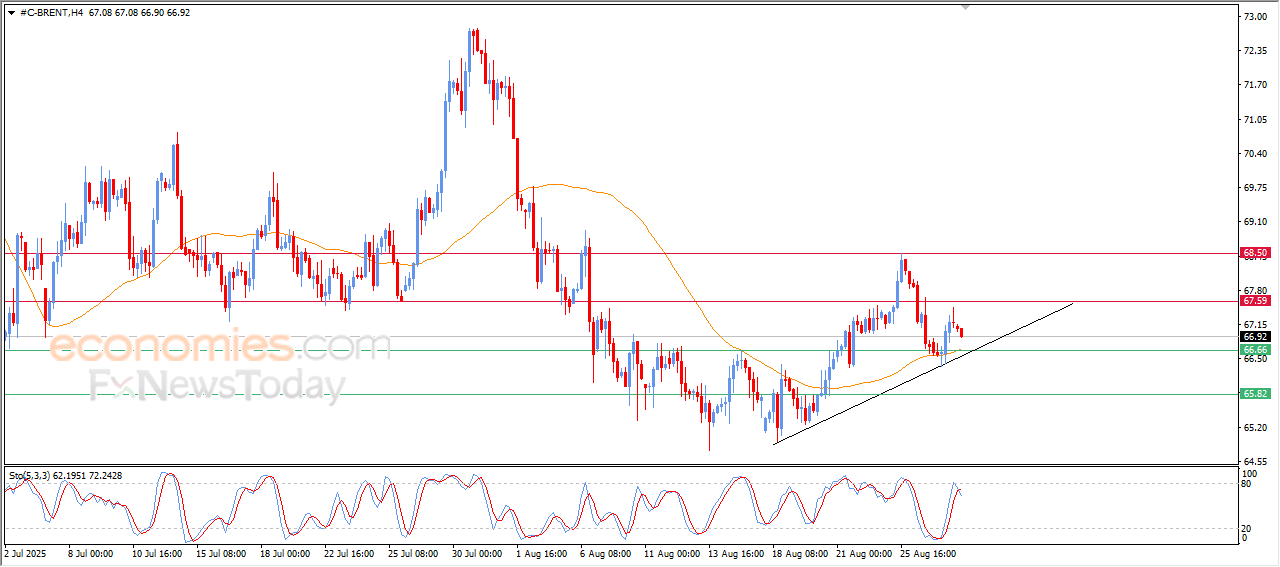Viewport: 1280px width, 567px height.
Task: Click the 67.80 value on price axis
Action: pyautogui.click(x=1255, y=290)
